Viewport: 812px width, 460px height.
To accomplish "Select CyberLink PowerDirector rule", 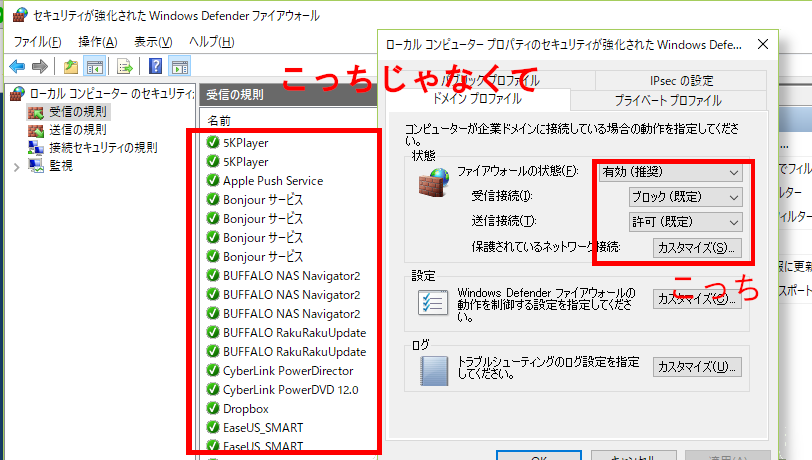I will (x=289, y=371).
